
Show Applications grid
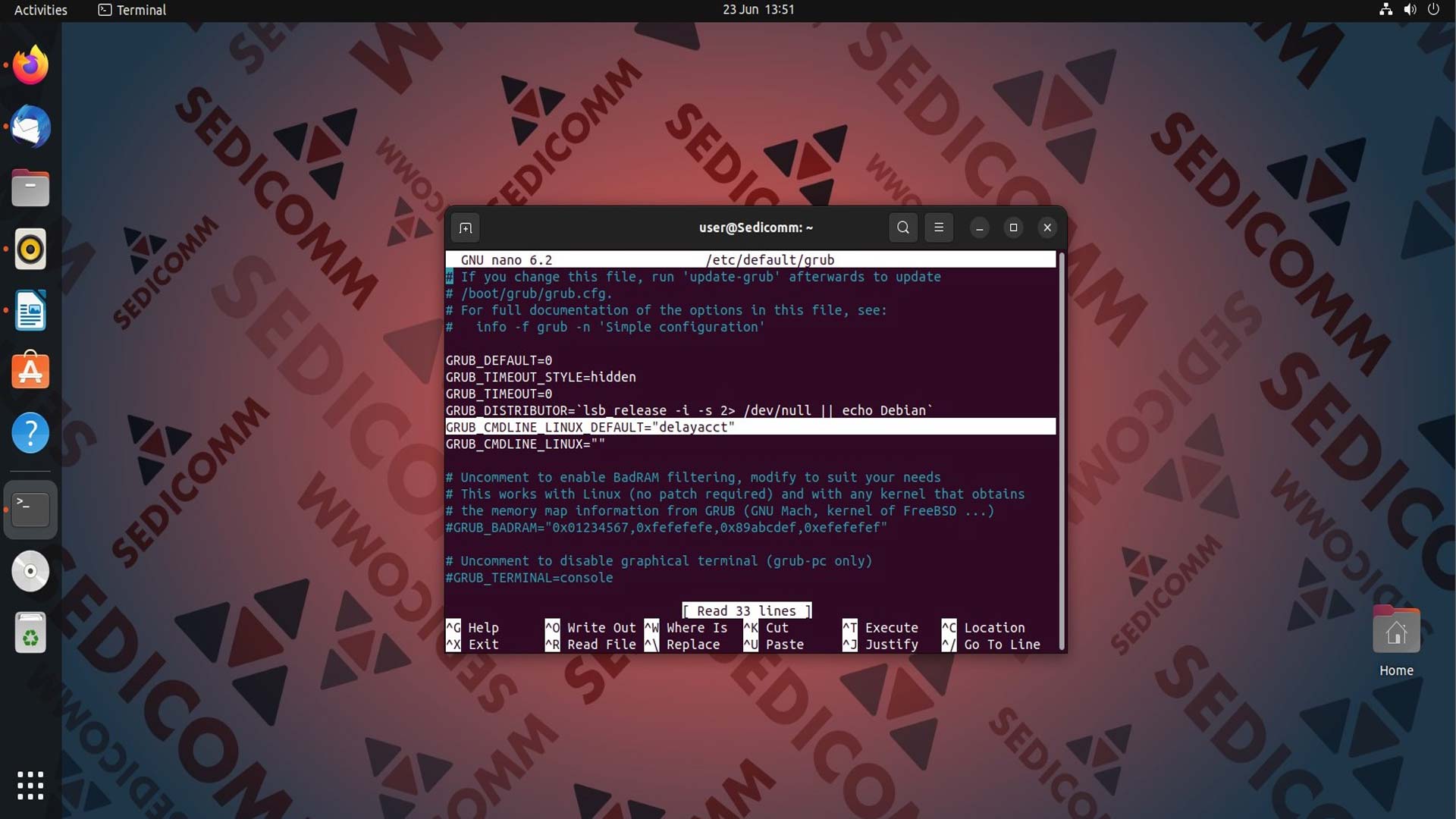[x=30, y=786]
